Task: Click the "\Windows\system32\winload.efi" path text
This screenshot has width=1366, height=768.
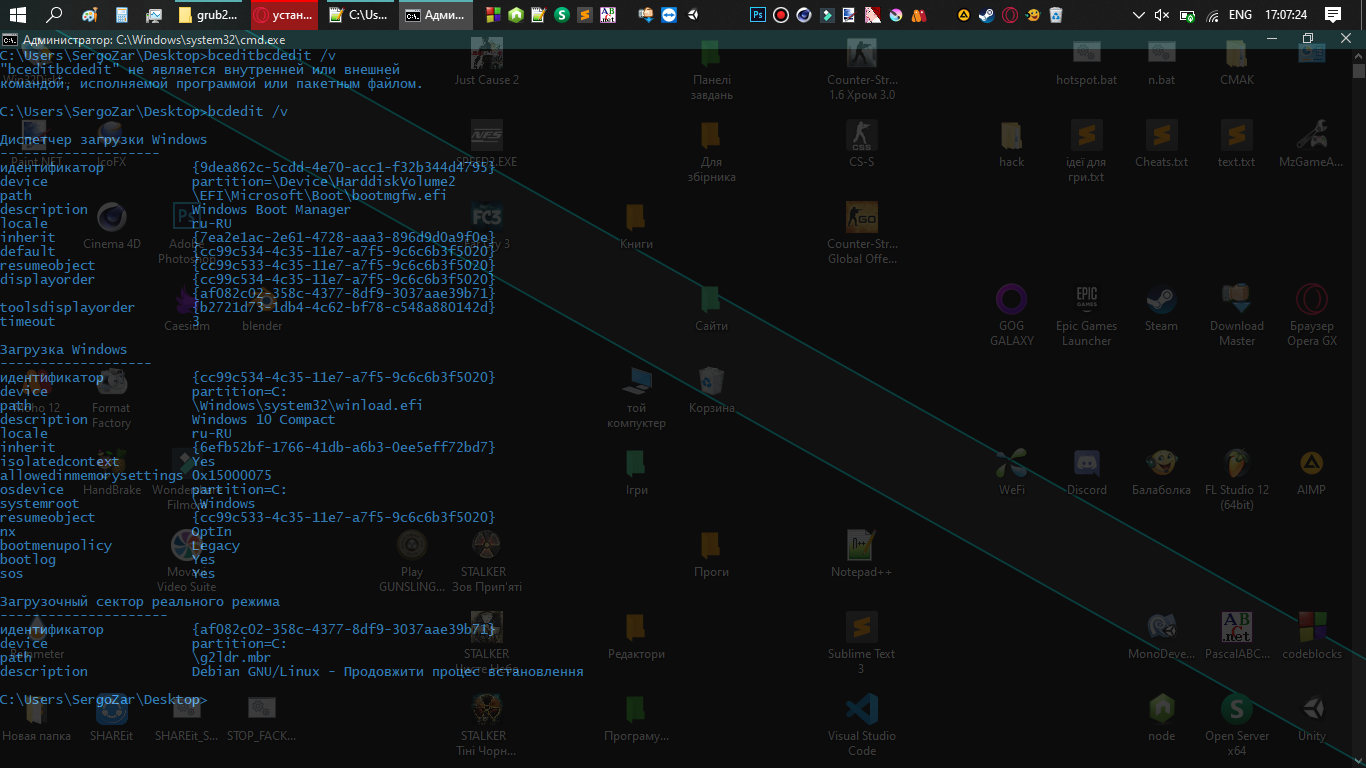Action: (x=307, y=406)
